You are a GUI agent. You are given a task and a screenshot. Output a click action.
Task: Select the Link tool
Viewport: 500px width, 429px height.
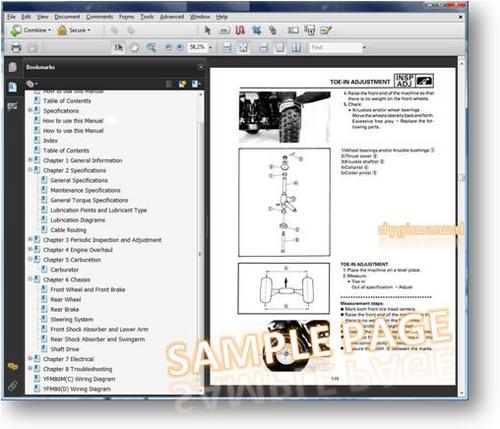pos(273,31)
